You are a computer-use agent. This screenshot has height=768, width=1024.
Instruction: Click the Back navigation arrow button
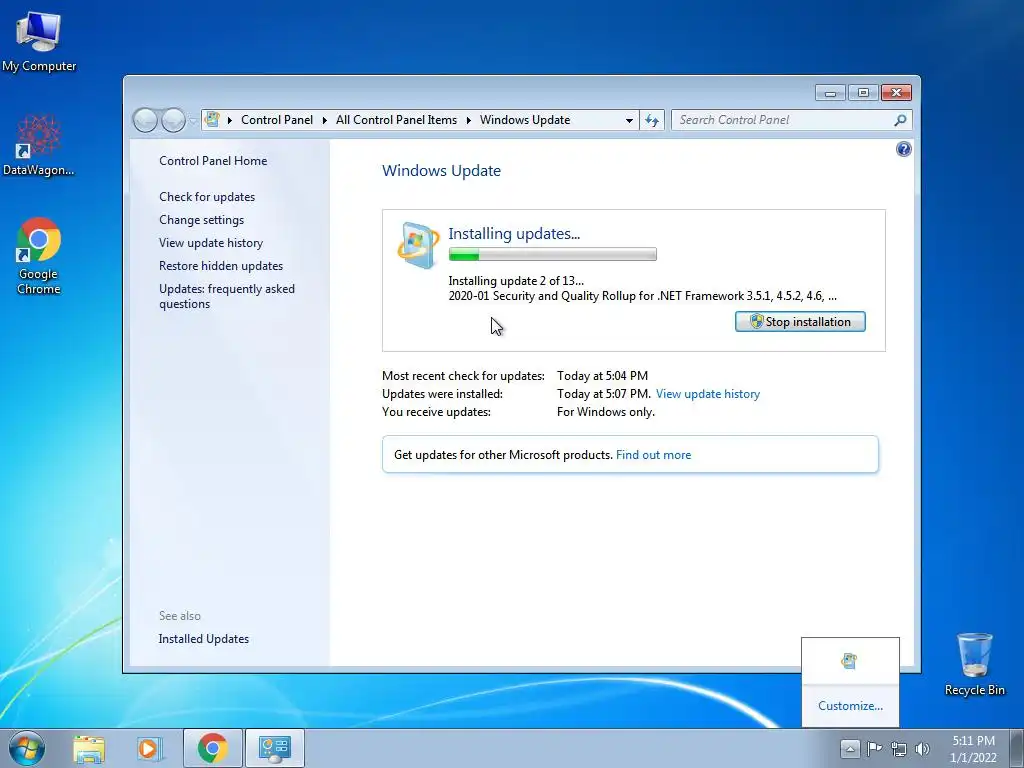(145, 120)
